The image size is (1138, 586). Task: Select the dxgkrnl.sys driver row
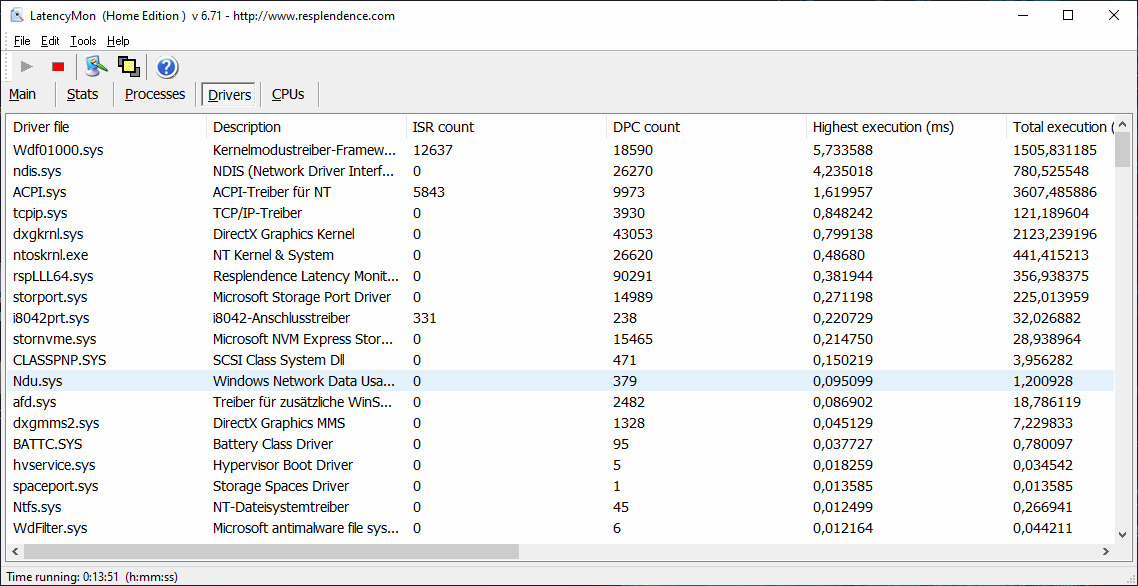click(560, 235)
